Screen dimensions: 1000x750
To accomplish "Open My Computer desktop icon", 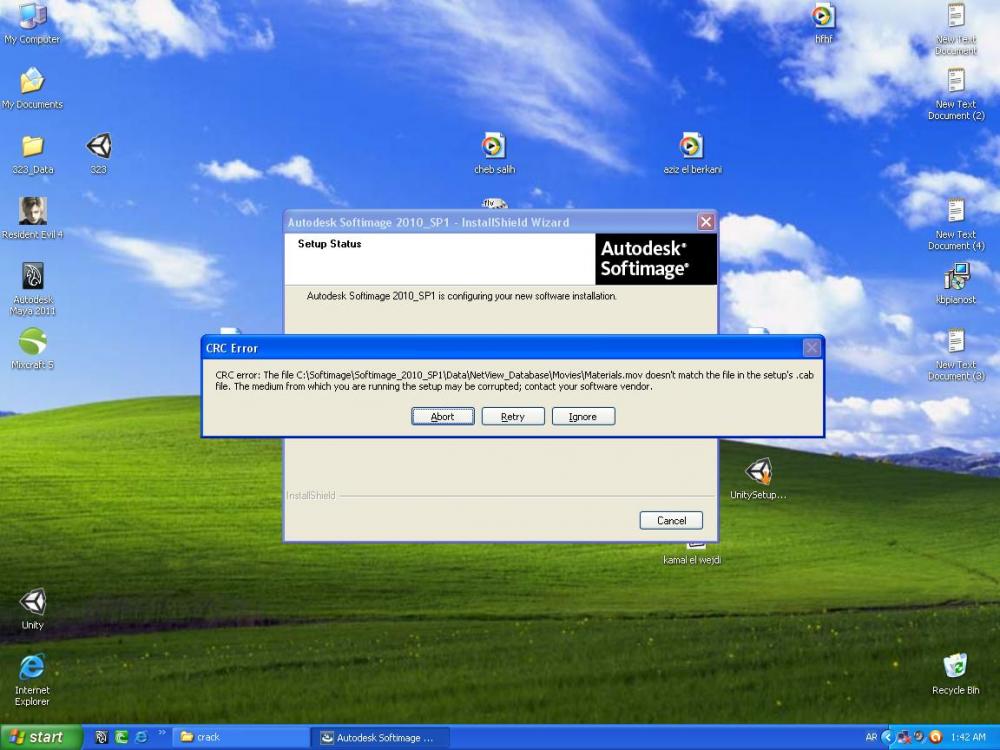I will tap(32, 23).
